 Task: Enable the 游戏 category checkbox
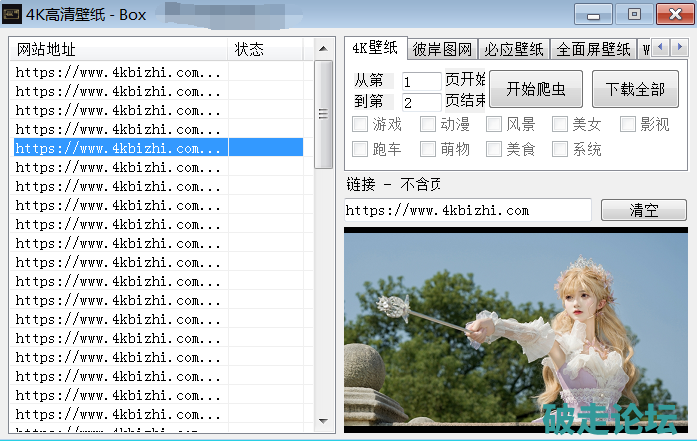click(x=361, y=125)
